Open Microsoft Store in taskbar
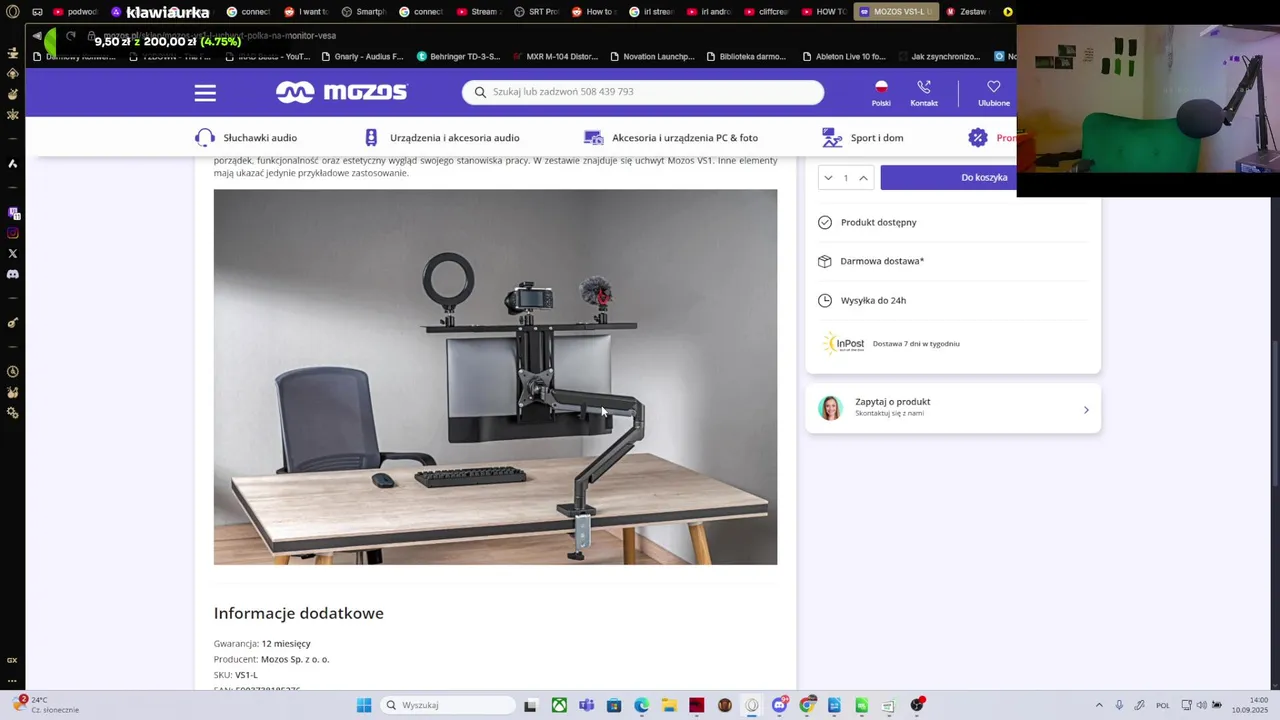This screenshot has width=1280, height=720. pyautogui.click(x=614, y=705)
